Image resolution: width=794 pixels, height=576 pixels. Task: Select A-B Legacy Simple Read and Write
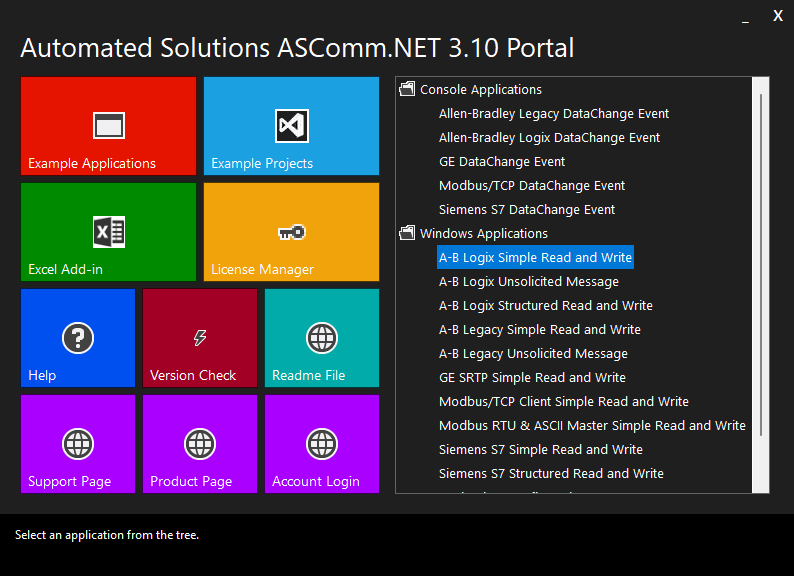[x=539, y=330]
